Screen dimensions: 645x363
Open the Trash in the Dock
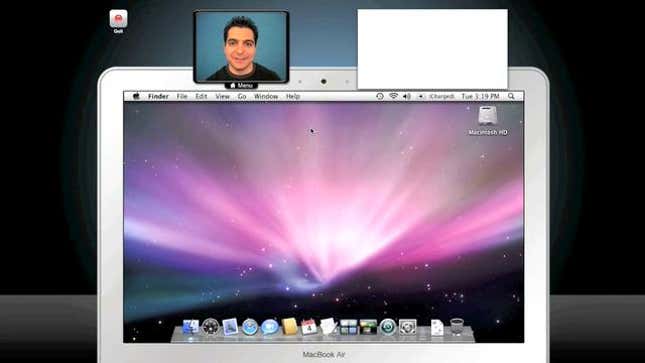(457, 327)
